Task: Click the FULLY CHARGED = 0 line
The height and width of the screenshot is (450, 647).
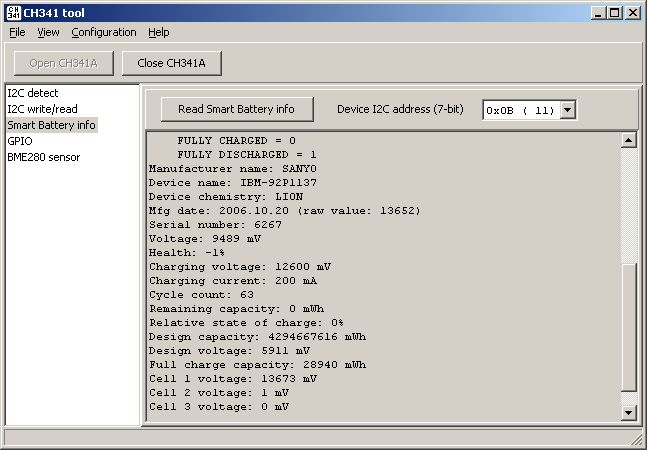Action: tap(236, 141)
